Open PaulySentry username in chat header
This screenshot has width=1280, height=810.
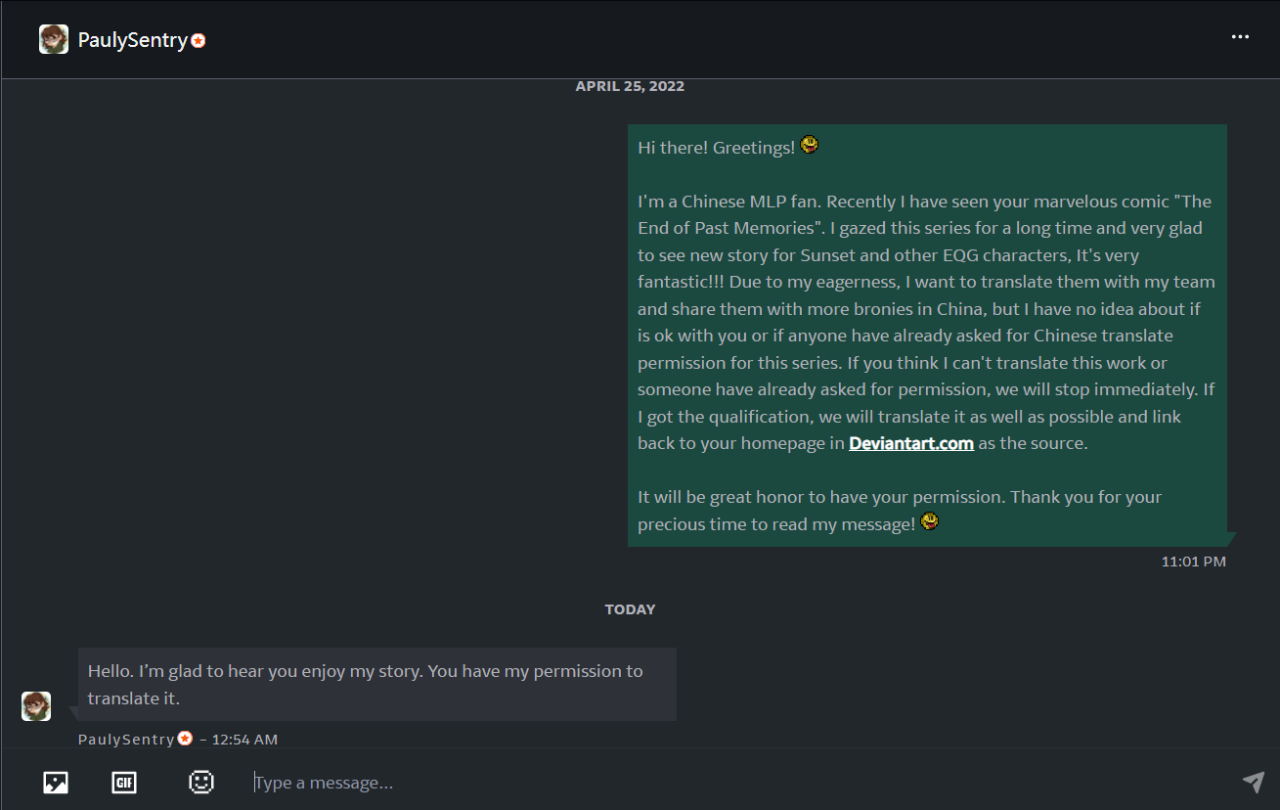click(132, 40)
